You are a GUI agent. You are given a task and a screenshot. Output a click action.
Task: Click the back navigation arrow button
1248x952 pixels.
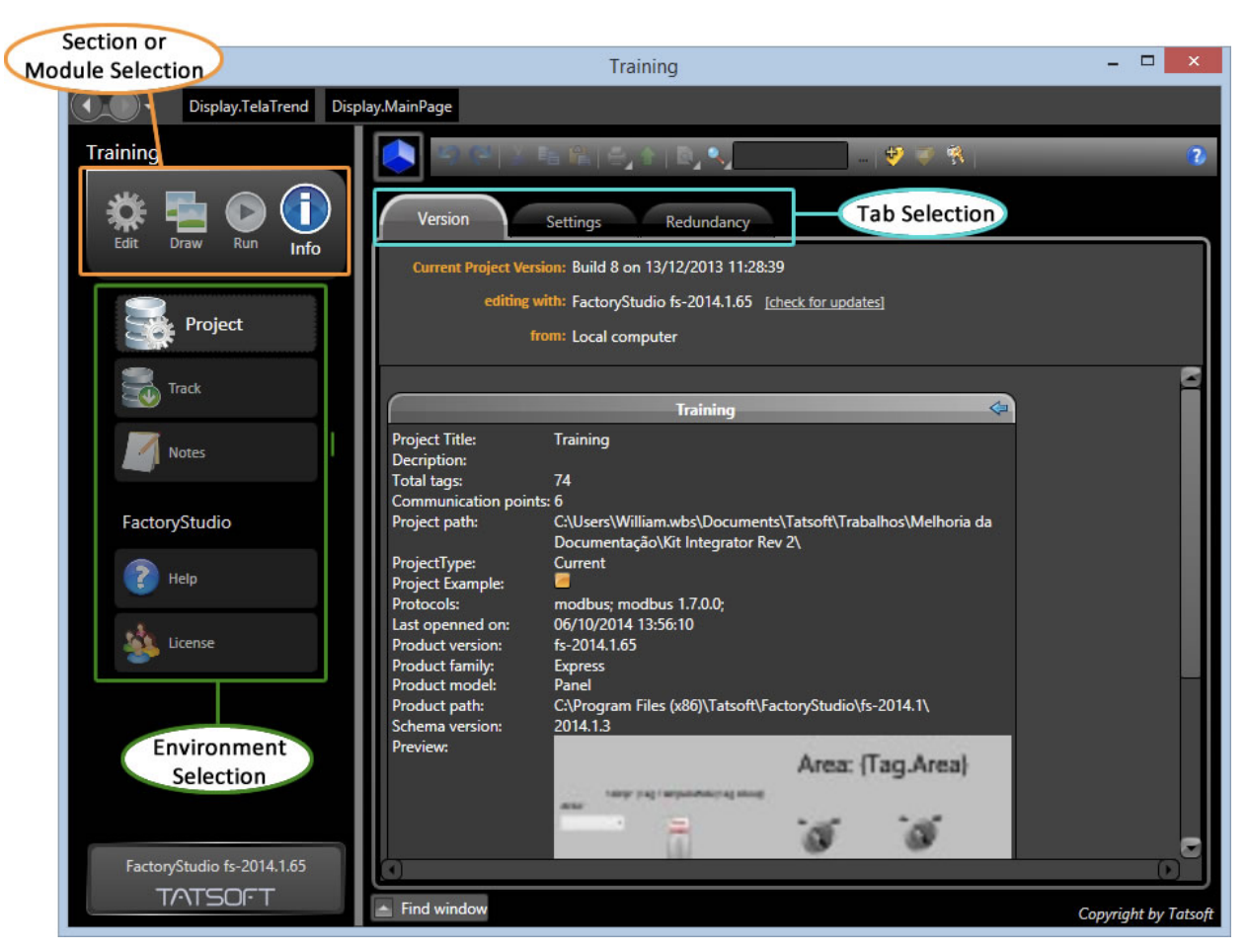tap(89, 106)
